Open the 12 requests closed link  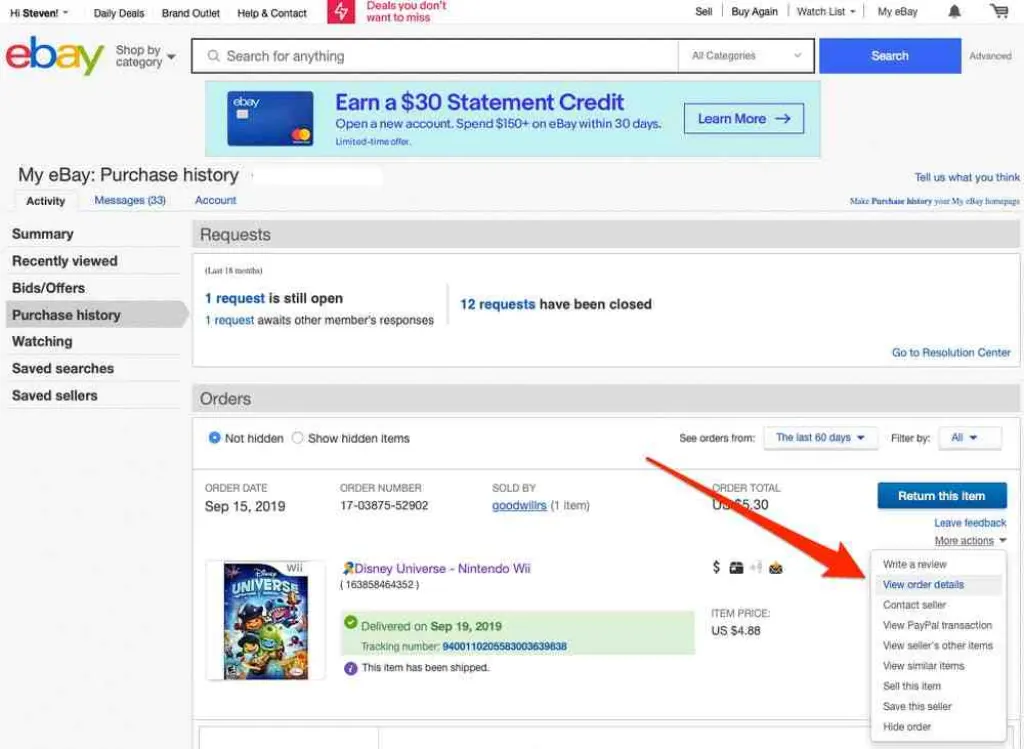(497, 304)
